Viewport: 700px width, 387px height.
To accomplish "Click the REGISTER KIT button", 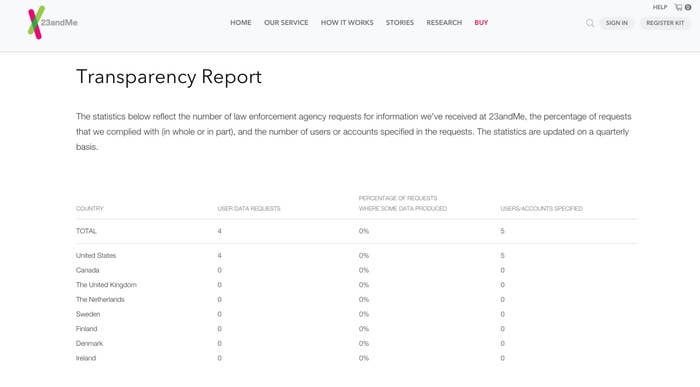I will click(665, 23).
